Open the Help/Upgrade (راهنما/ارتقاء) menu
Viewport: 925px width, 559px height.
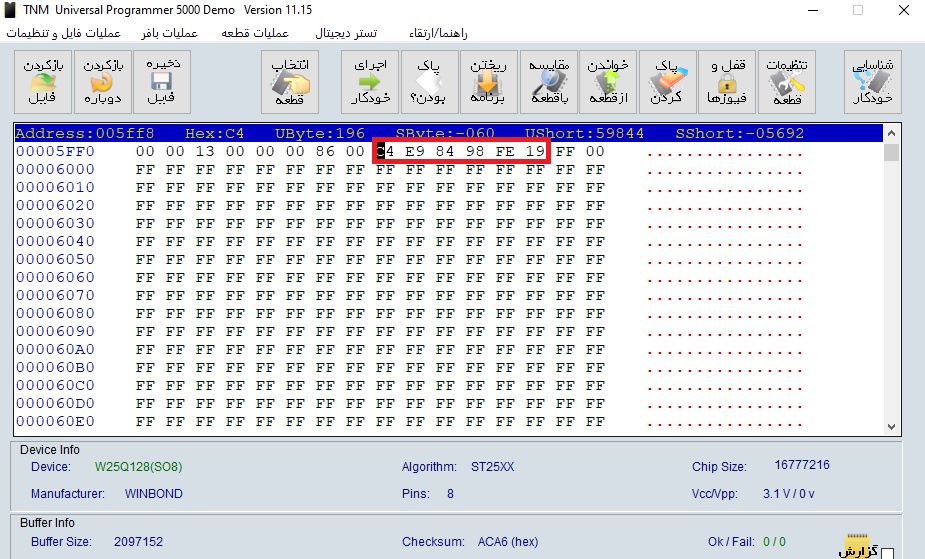(x=438, y=33)
